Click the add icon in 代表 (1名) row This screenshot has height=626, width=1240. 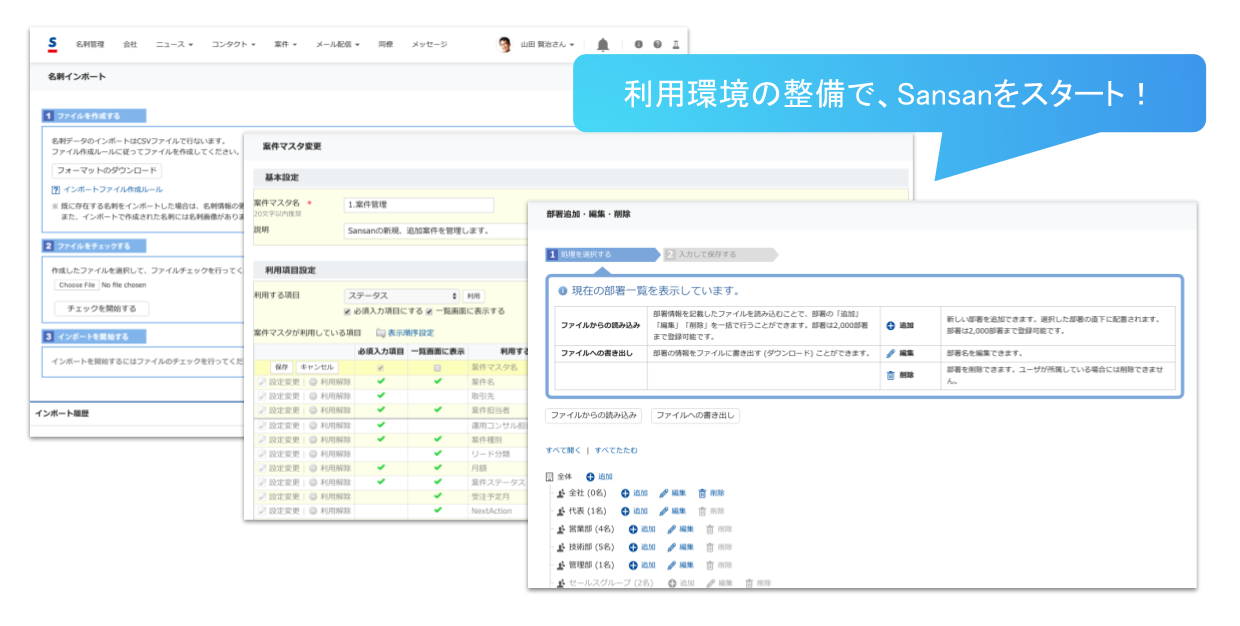(x=625, y=511)
